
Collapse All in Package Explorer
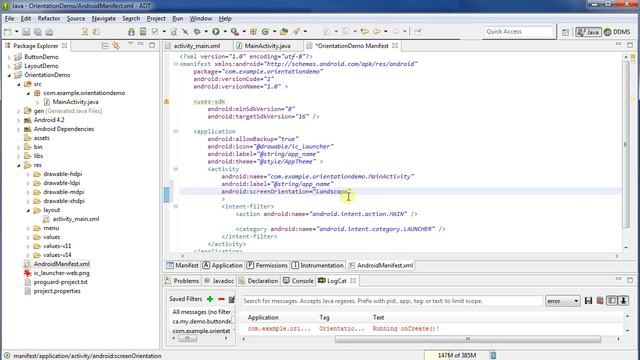click(105, 46)
